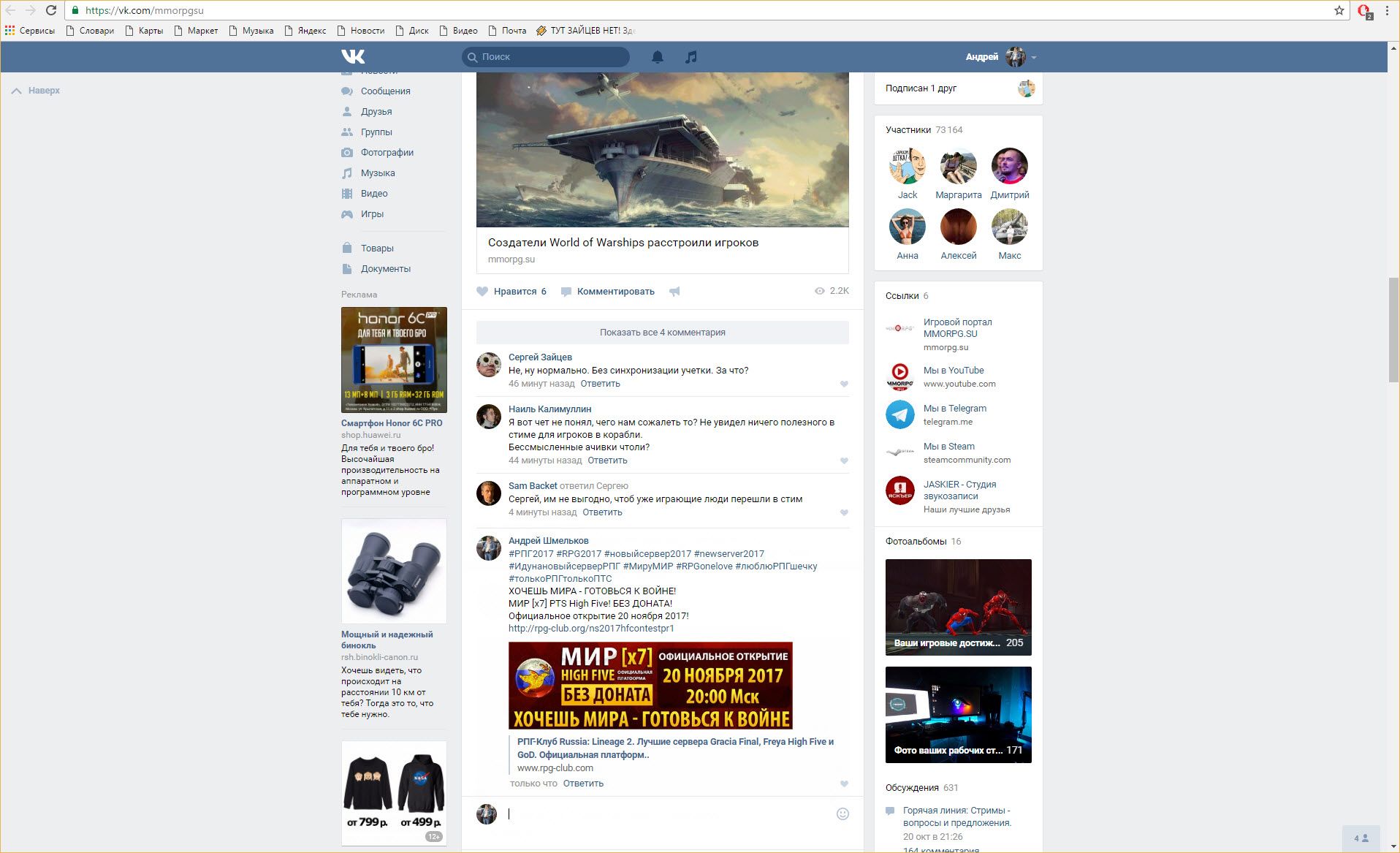Reply to Сергей Зайцев's comment
The height and width of the screenshot is (853, 1400).
click(x=600, y=384)
